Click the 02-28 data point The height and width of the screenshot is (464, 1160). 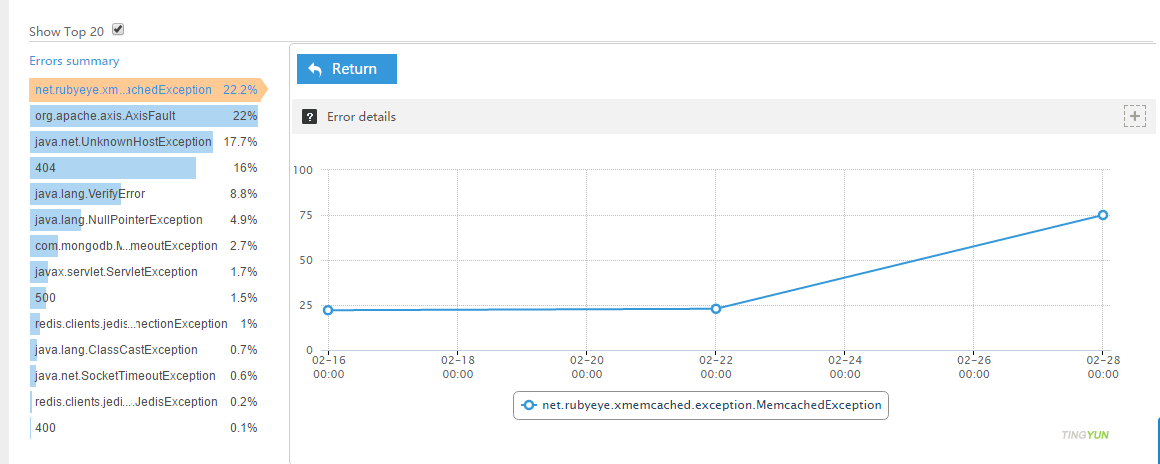[1103, 215]
